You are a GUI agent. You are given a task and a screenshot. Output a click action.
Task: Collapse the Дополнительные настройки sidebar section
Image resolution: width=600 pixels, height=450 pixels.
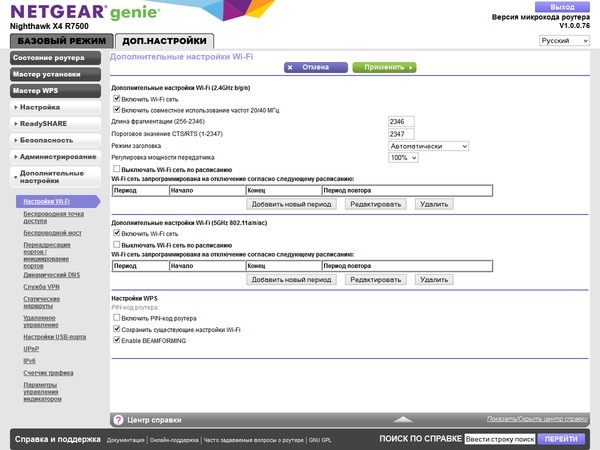click(55, 177)
